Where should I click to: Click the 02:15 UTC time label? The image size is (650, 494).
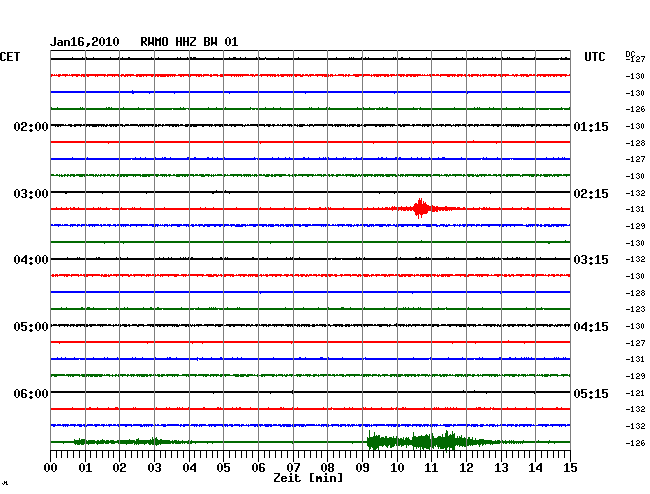point(591,194)
